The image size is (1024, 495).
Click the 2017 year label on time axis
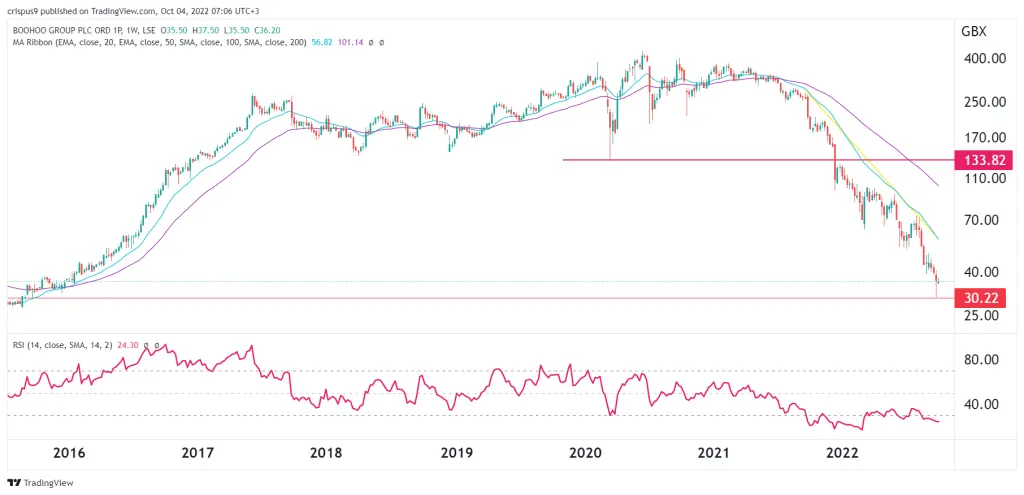pos(198,453)
